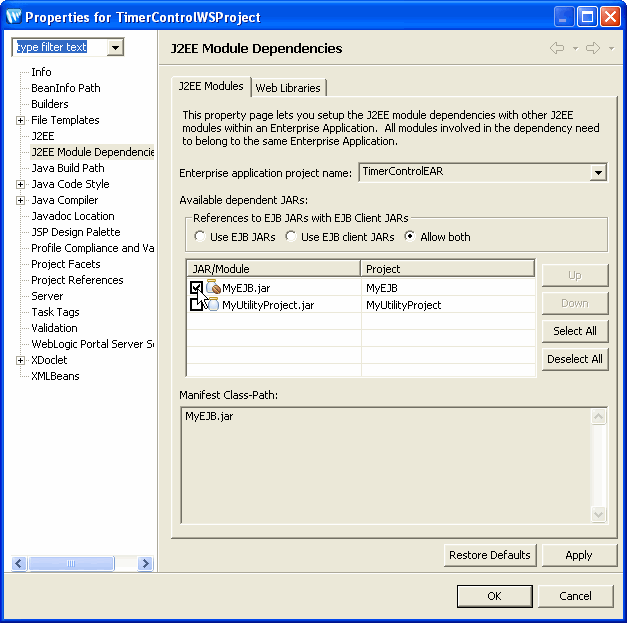Open the back history dropdown arrow

575,48
